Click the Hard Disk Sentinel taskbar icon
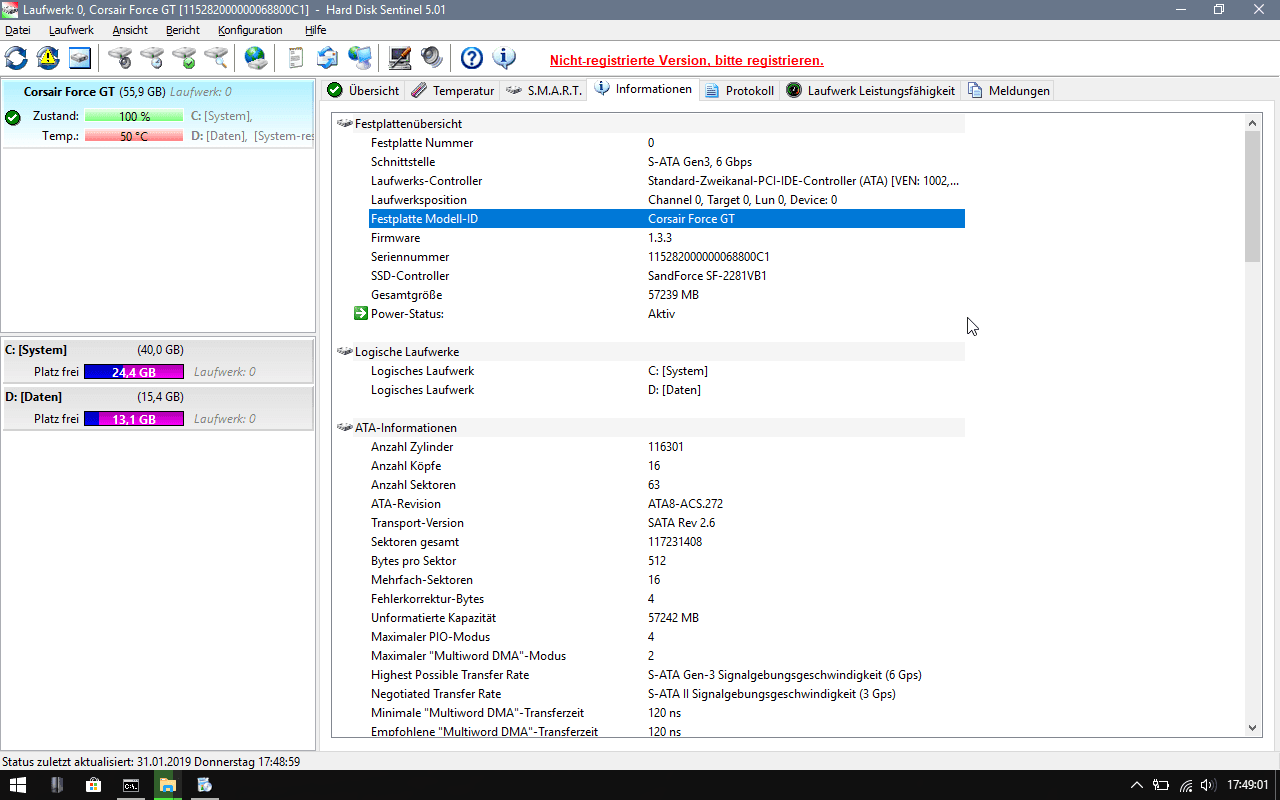The image size is (1280, 800). click(204, 785)
